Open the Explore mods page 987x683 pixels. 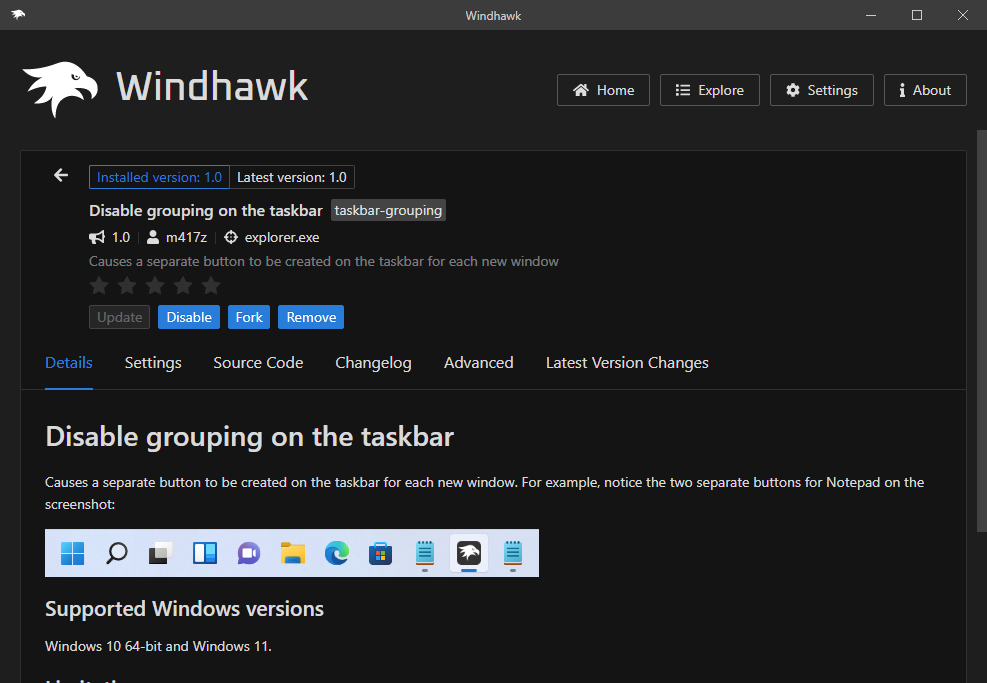click(709, 90)
